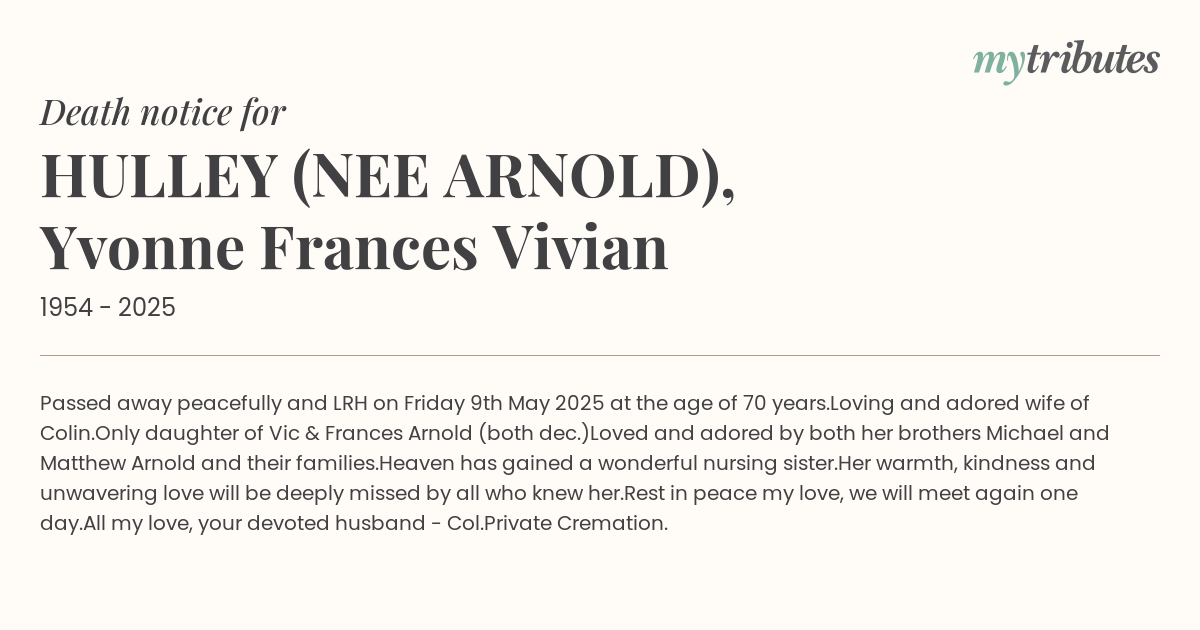Image resolution: width=1200 pixels, height=630 pixels.
Task: Click the word 'ARNOLD' in the heading
Action: pyautogui.click(x=574, y=176)
